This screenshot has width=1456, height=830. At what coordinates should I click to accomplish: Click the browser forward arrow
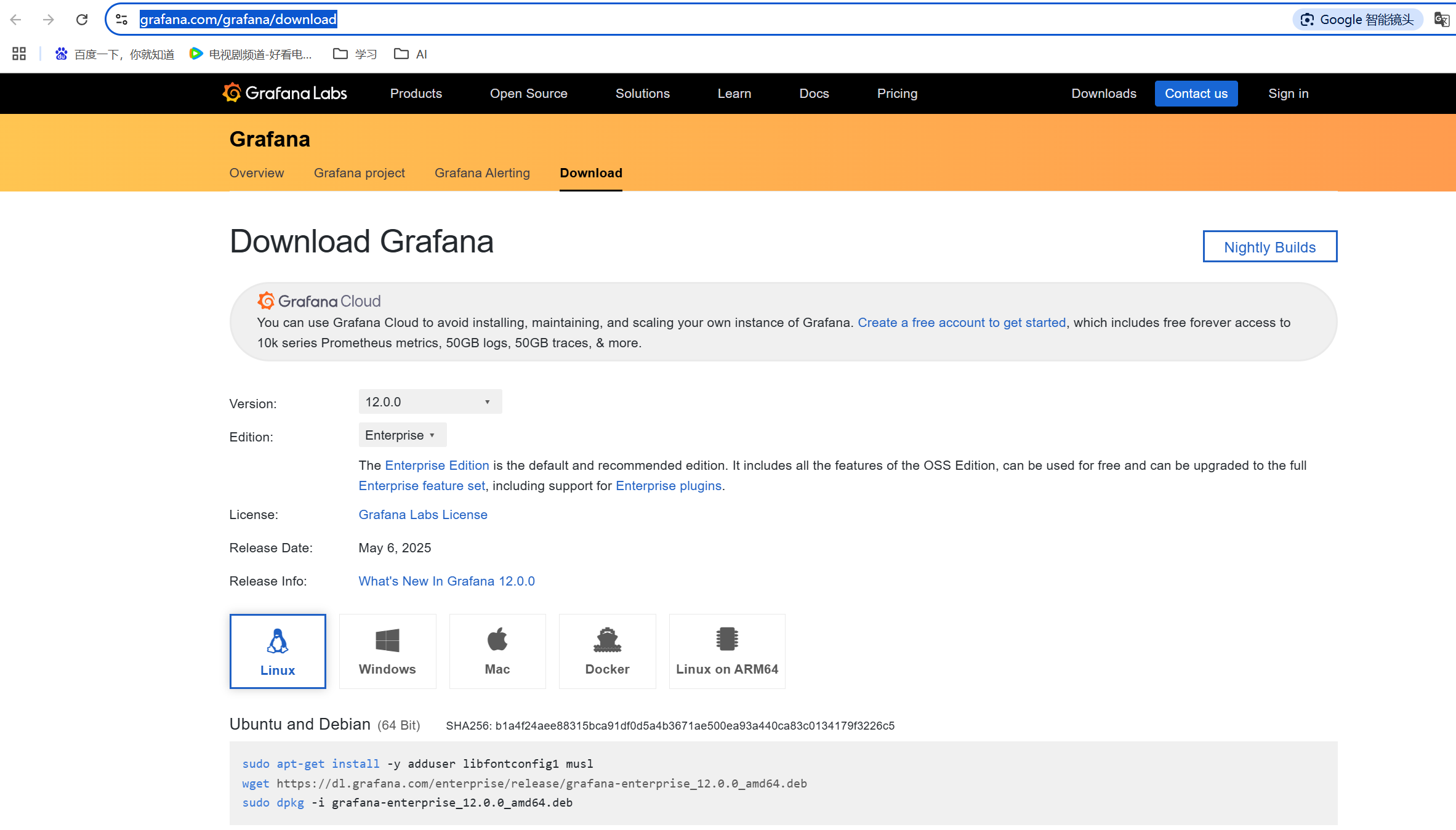(49, 20)
